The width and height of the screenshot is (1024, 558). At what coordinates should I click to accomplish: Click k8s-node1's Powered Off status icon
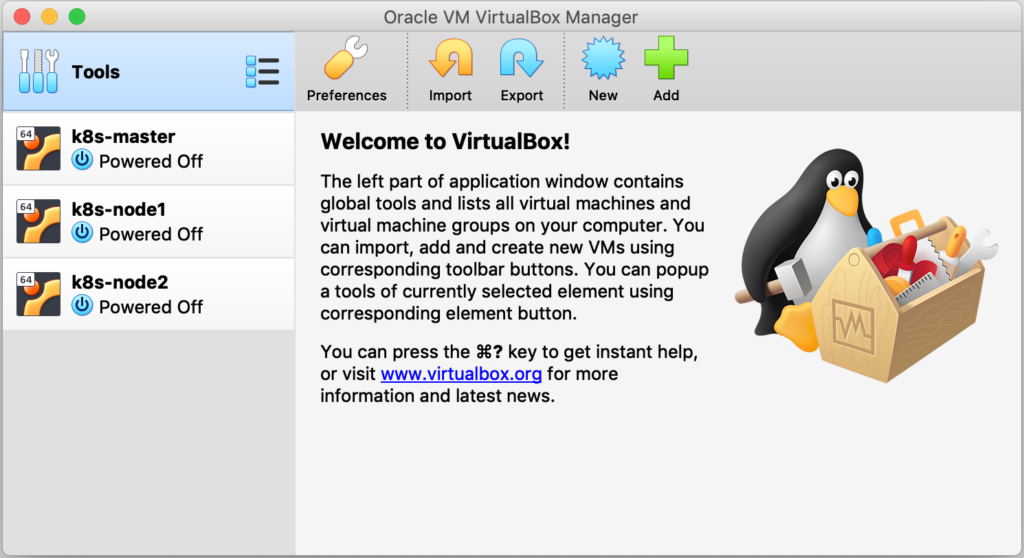tap(82, 233)
